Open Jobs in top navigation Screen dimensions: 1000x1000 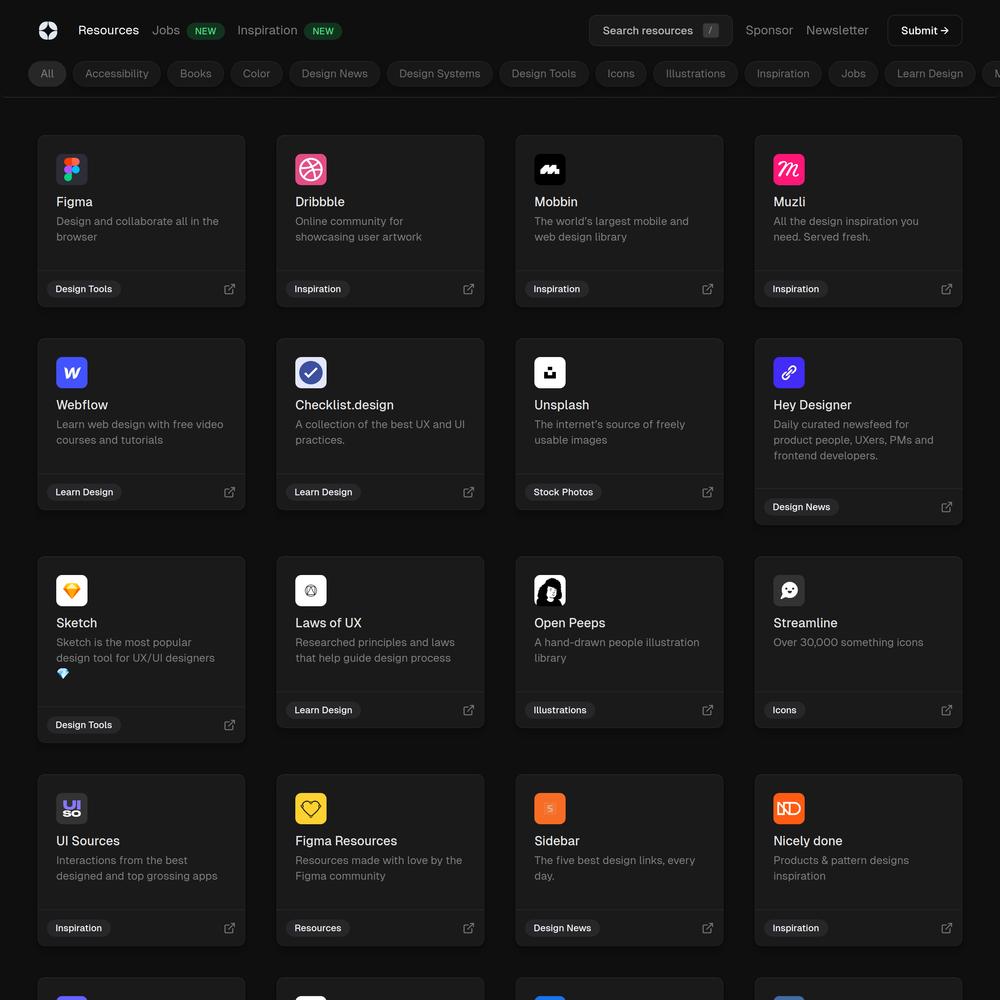[166, 30]
